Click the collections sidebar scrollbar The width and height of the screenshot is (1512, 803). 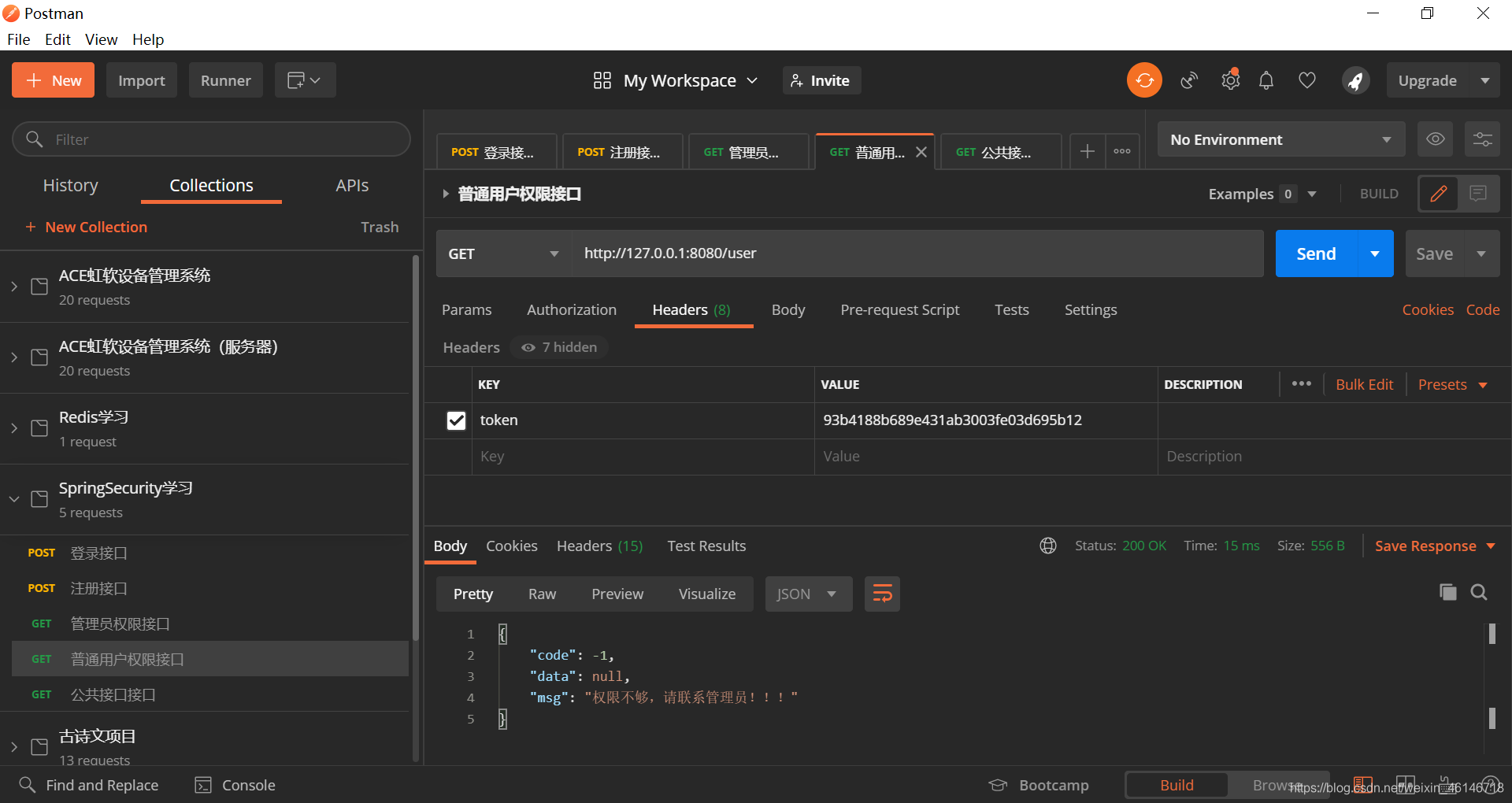point(416,446)
